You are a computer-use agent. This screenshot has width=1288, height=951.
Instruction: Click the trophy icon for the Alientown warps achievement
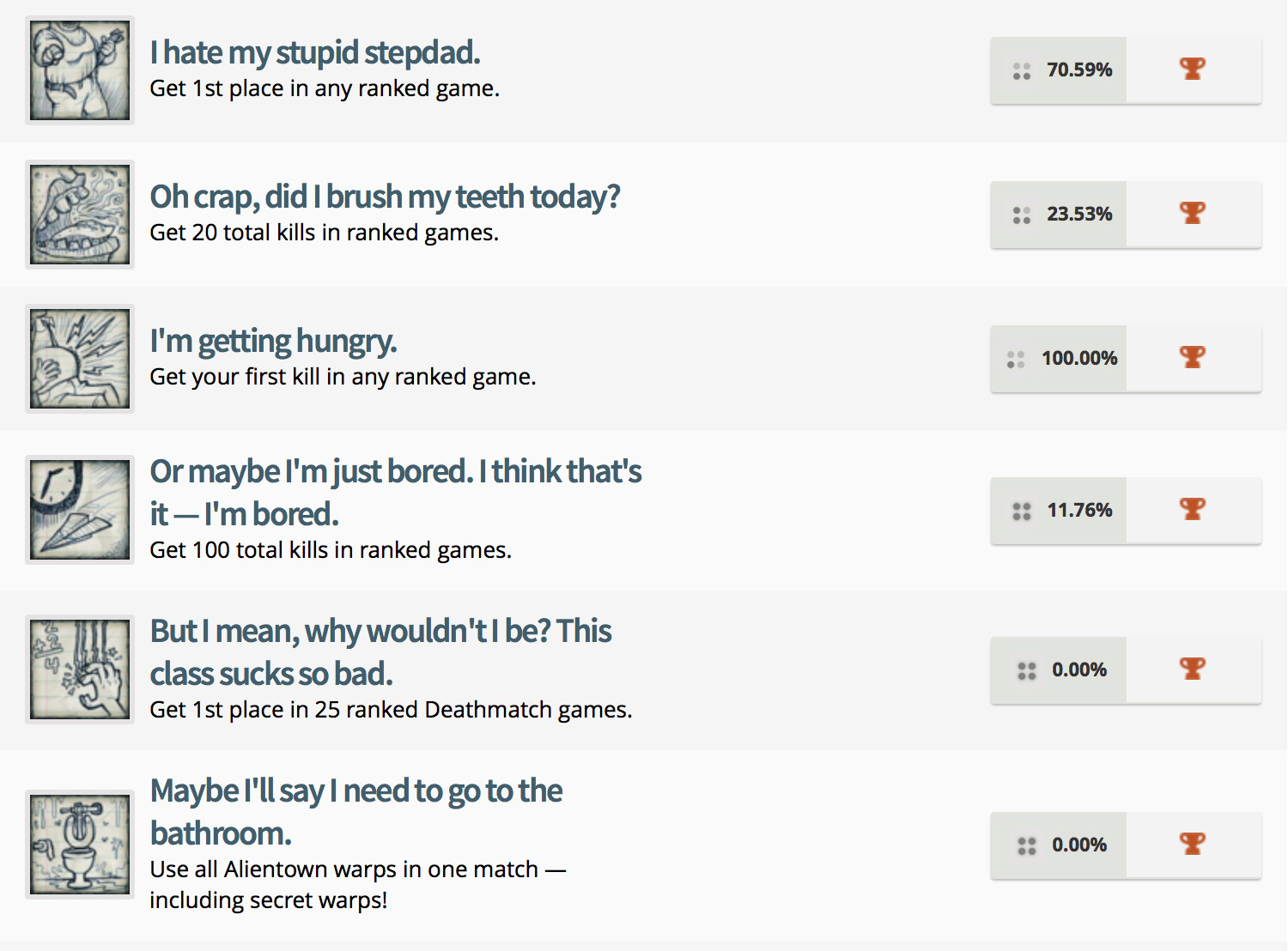point(1194,845)
